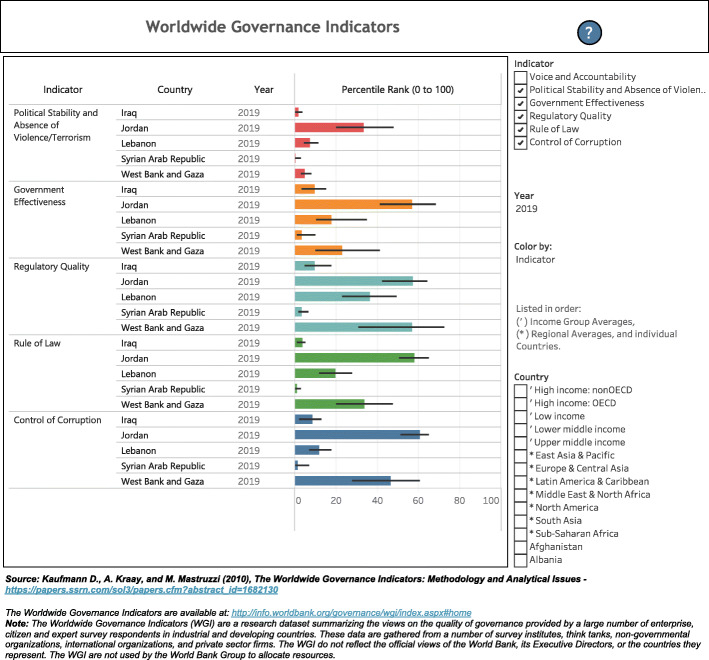Screen dimensions: 709x660
Task: Toggle the Rule of Law checkbox
Action: 520,129
